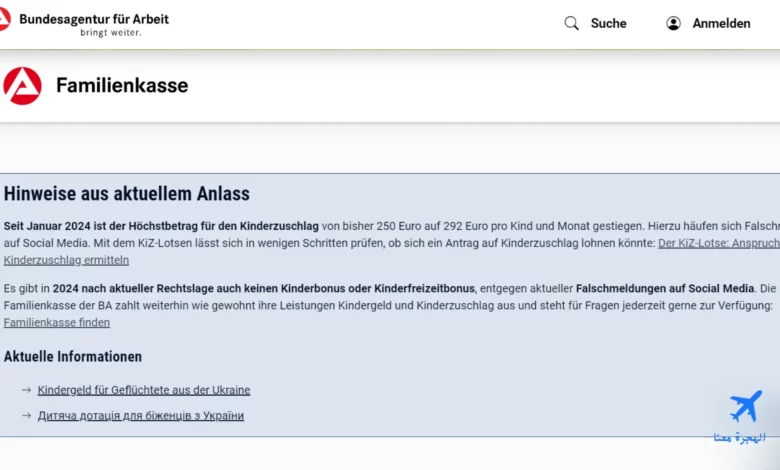
Task: Click the Arabic text under the airplane
Action: (x=740, y=437)
